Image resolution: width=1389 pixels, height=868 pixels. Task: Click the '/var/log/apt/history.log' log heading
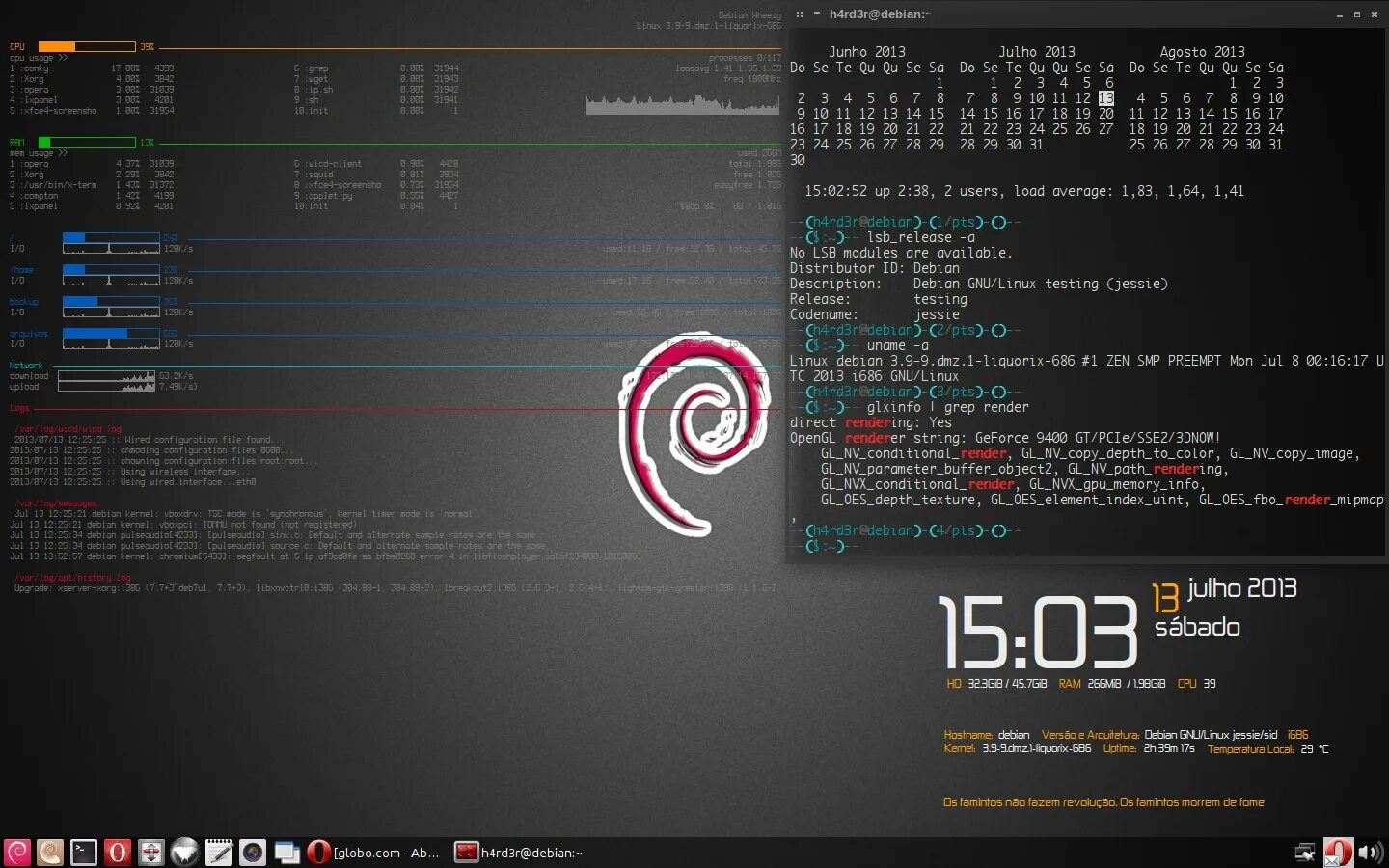coord(72,578)
